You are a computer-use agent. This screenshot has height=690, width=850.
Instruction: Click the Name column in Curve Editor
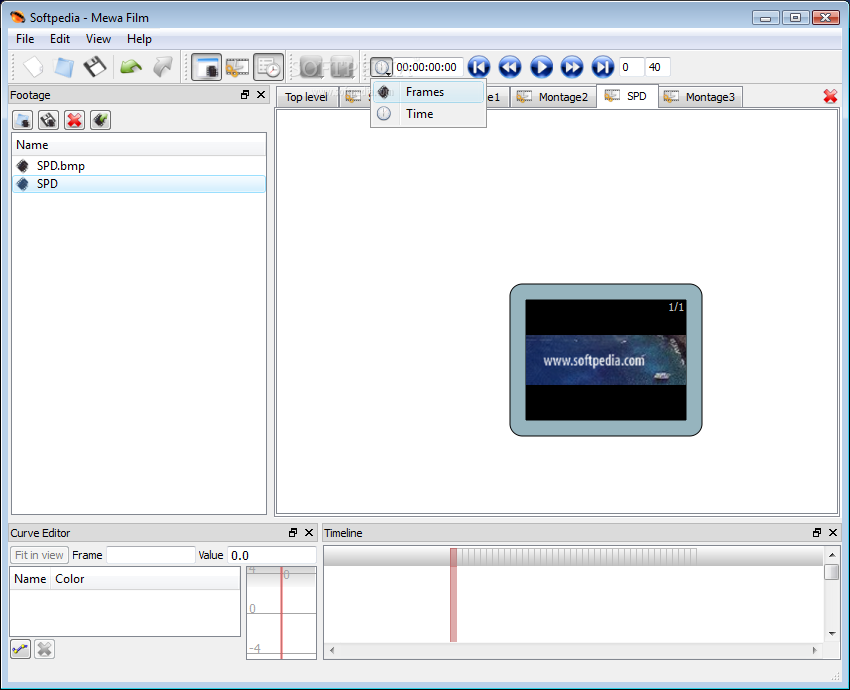[x=30, y=579]
